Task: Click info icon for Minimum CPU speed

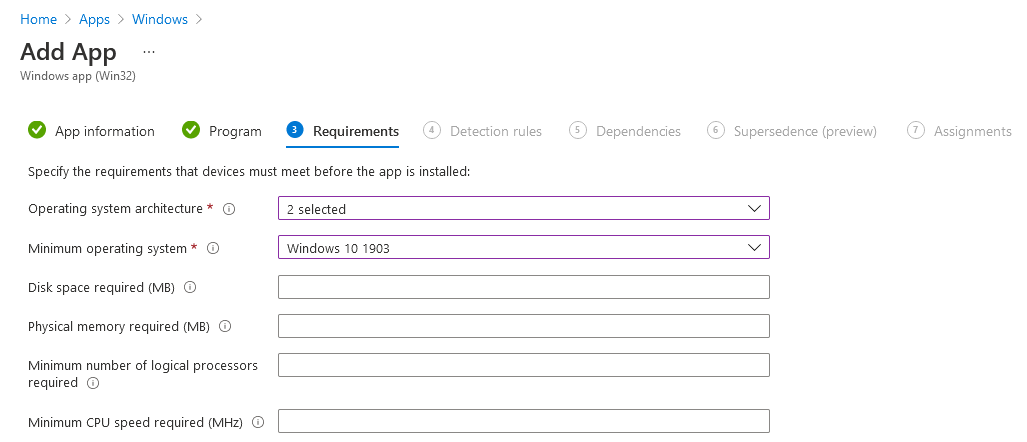Action: (258, 422)
